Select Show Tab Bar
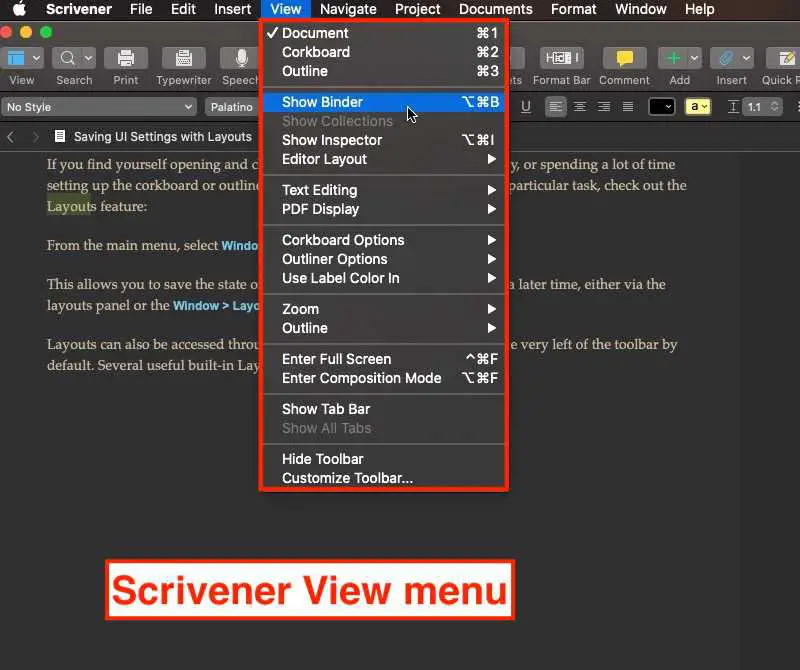Viewport: 800px width, 670px height. [x=383, y=409]
